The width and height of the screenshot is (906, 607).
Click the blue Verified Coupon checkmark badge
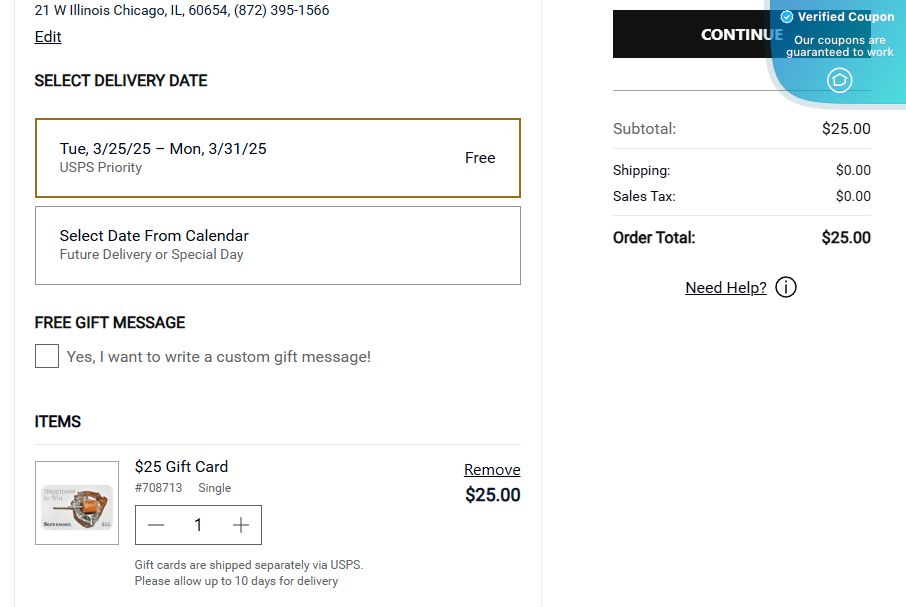(788, 17)
